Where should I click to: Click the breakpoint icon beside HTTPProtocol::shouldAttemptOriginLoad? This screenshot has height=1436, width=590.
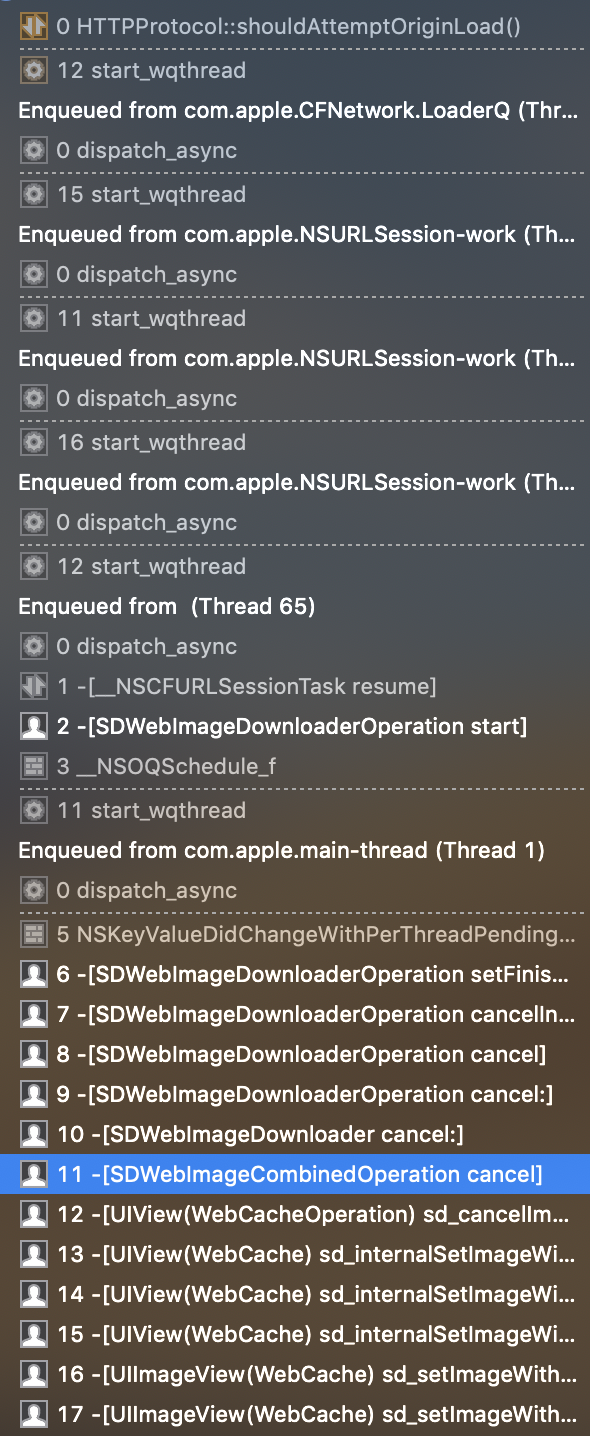point(33,27)
